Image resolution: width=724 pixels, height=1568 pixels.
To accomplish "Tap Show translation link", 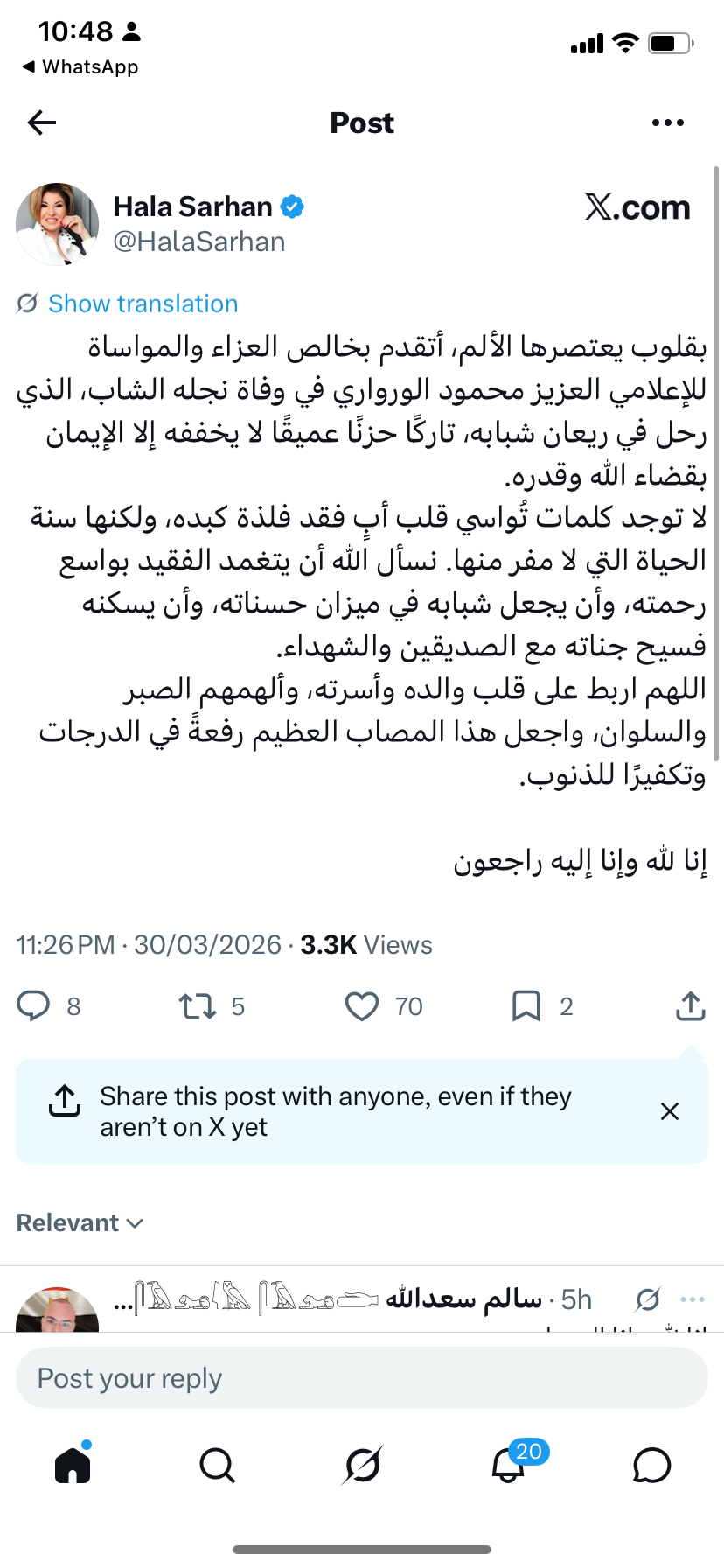I will tap(143, 304).
